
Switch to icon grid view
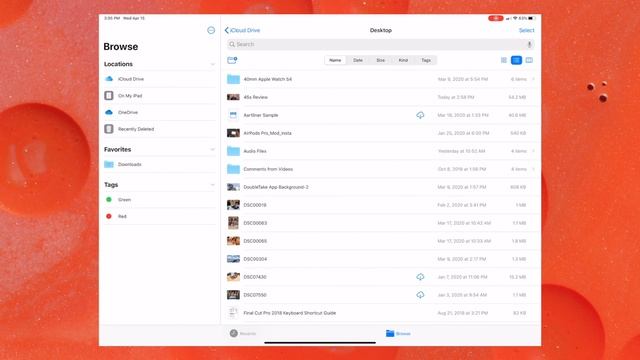[x=504, y=60]
